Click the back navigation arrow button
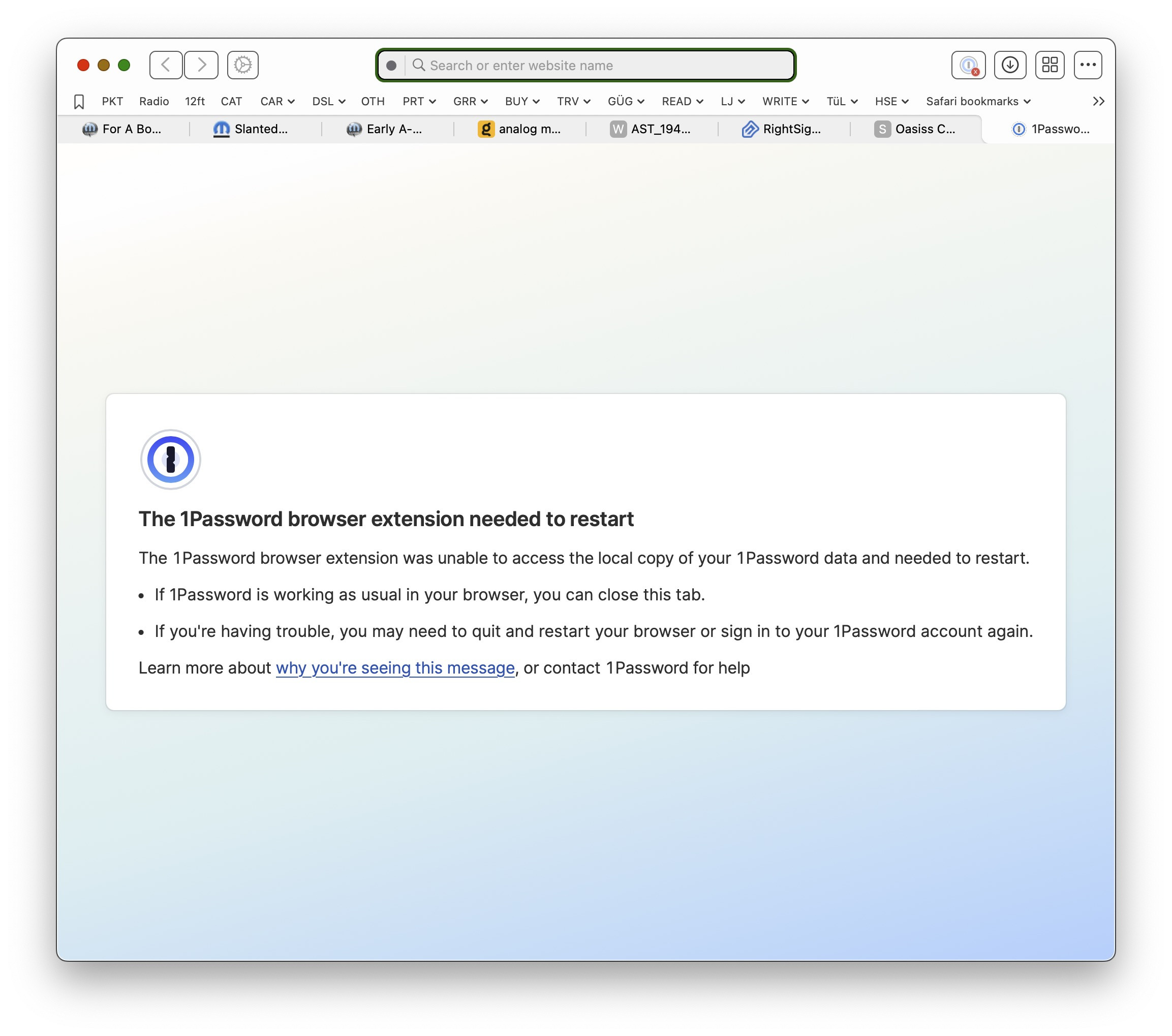This screenshot has height=1036, width=1172. (x=166, y=65)
